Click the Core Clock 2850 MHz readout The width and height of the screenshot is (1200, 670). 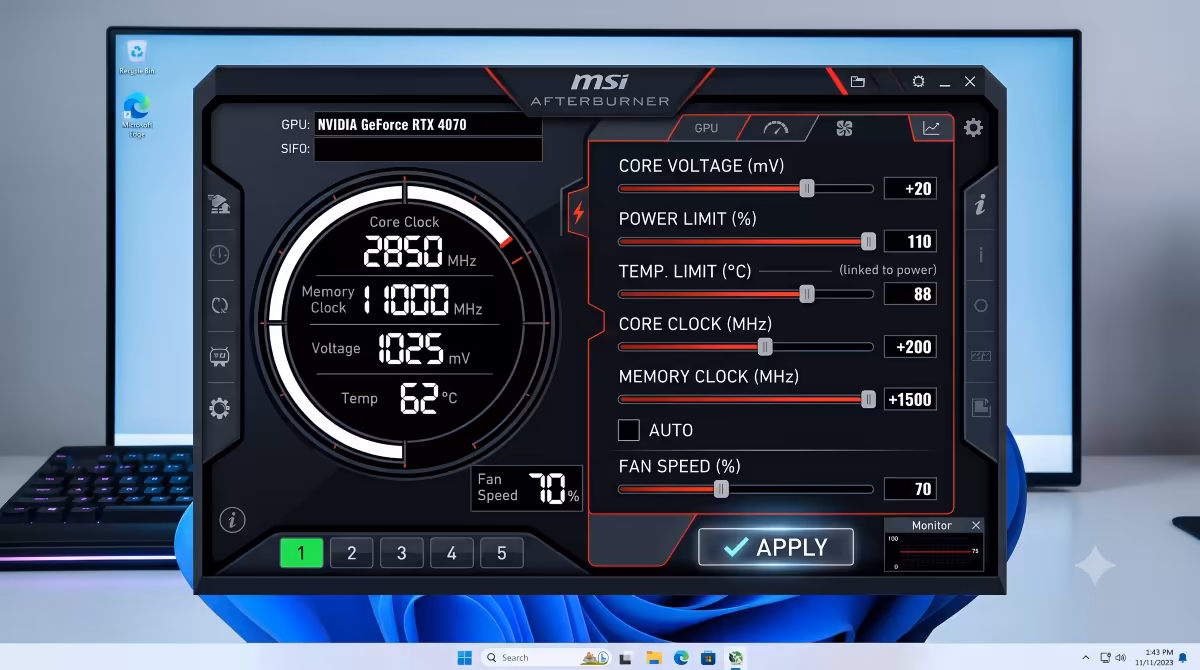pyautogui.click(x=419, y=251)
